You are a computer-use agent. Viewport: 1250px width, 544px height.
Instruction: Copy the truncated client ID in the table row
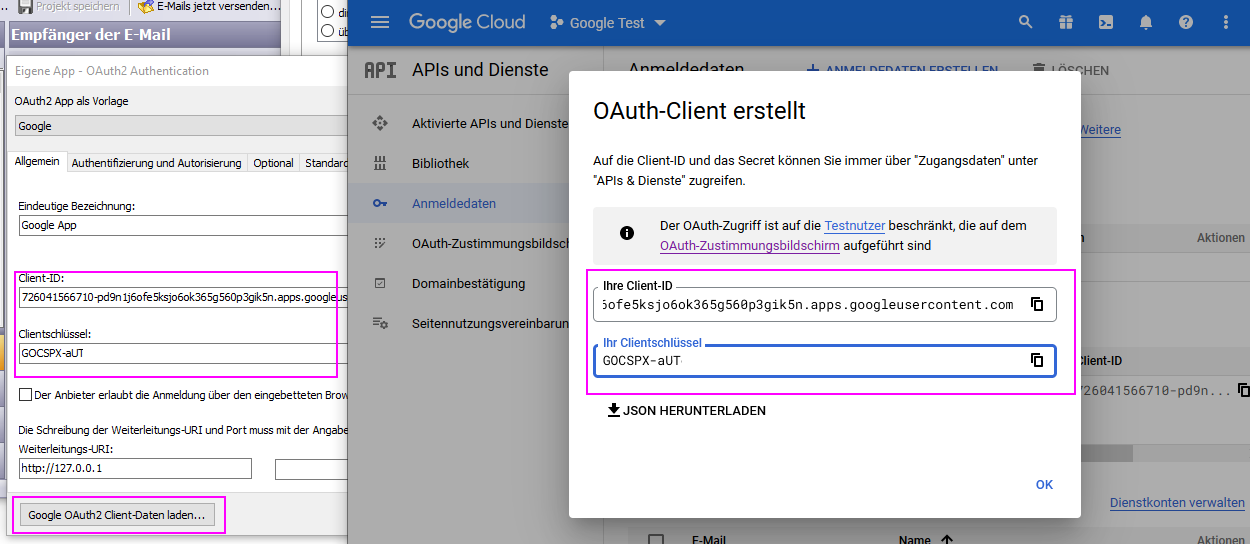tap(1243, 389)
